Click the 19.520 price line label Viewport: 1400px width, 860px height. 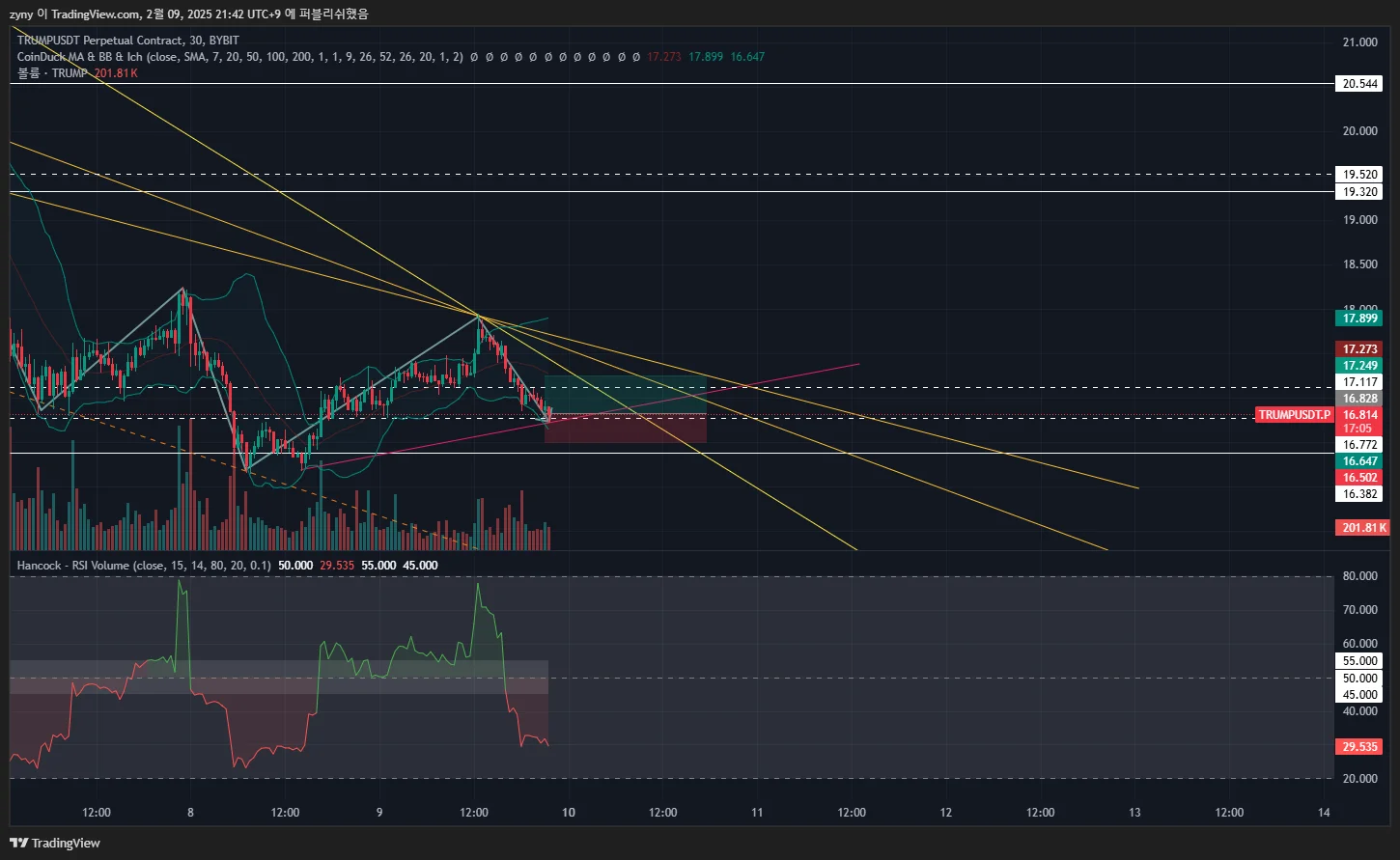[x=1360, y=175]
